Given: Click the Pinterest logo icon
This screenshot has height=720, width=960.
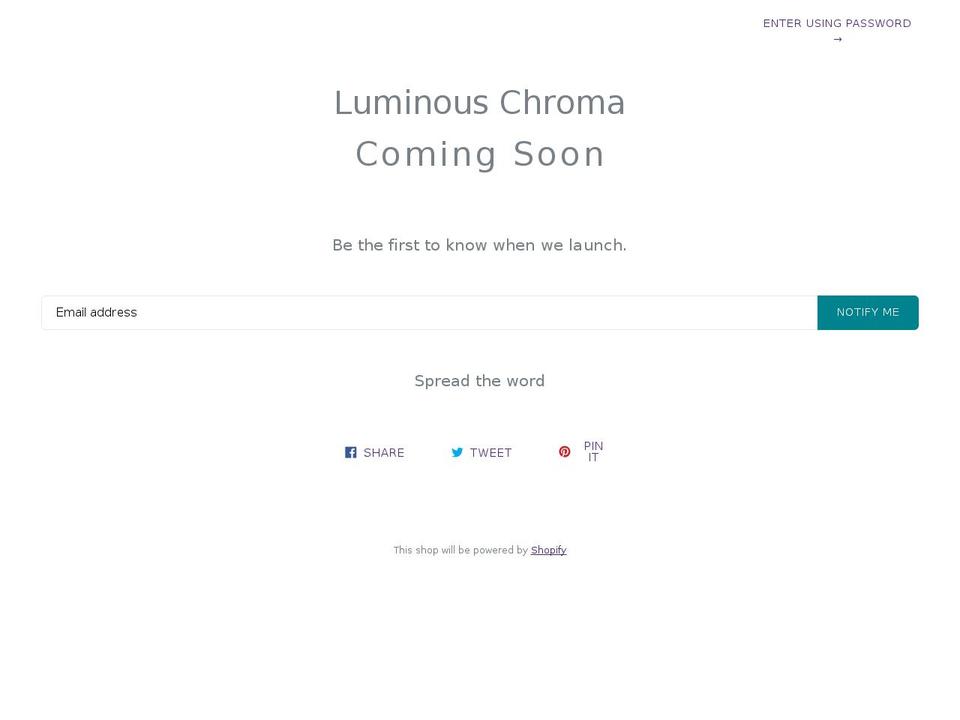Looking at the screenshot, I should [564, 451].
